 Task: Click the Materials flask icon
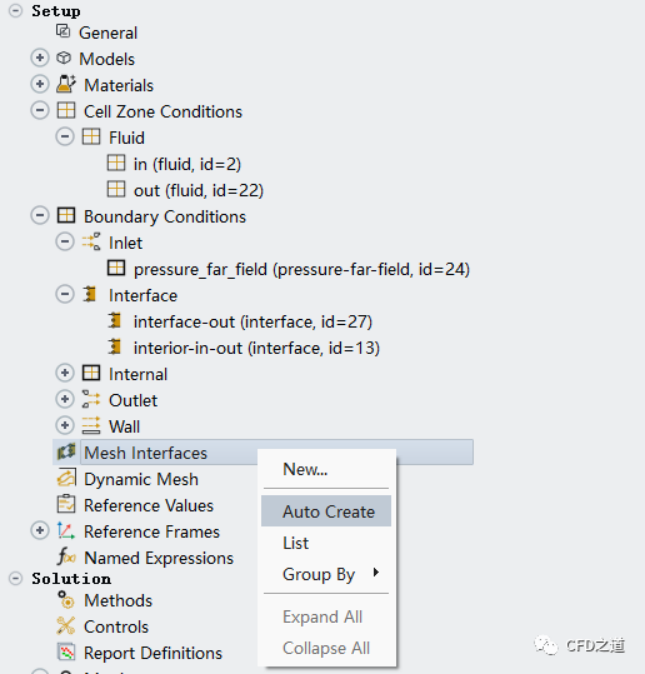point(66,85)
